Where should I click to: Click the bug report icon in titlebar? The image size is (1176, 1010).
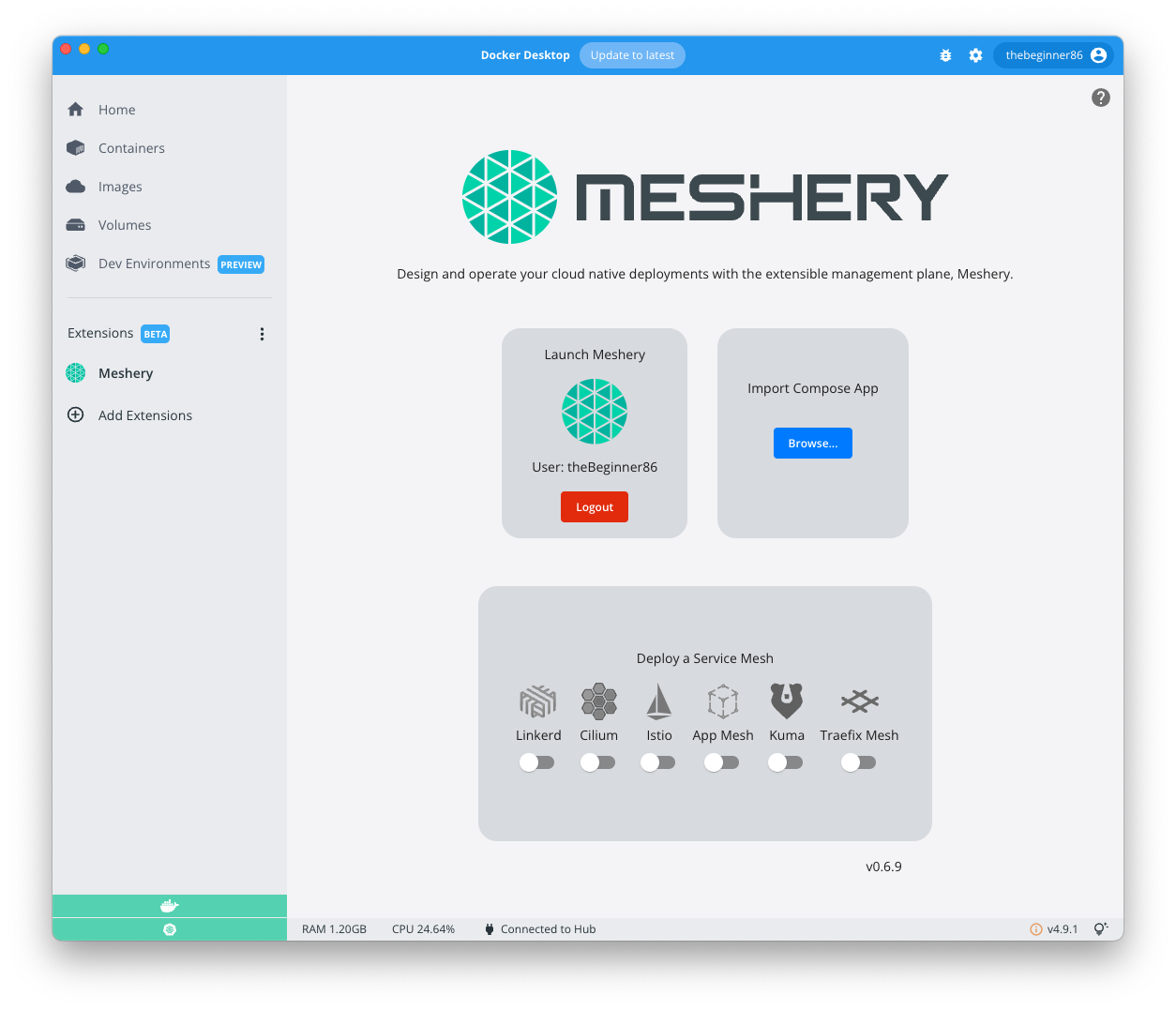click(945, 55)
